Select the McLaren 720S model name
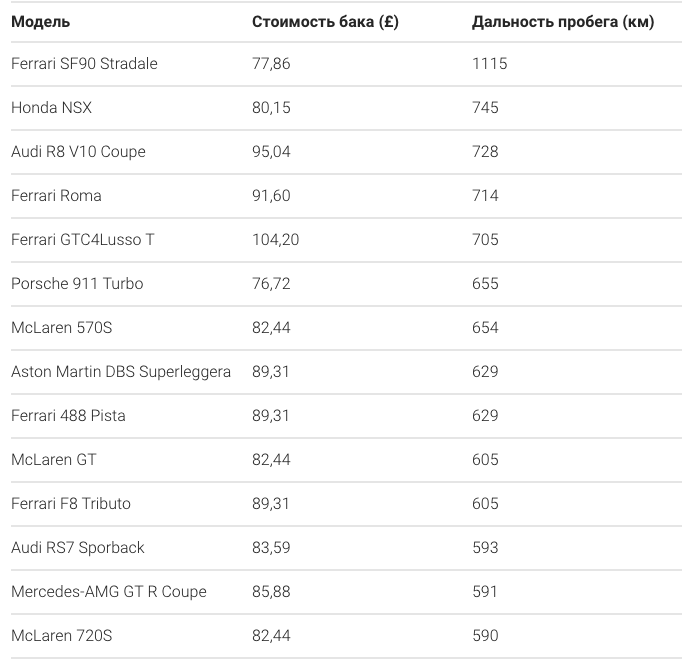The height and width of the screenshot is (660, 692). [x=61, y=636]
